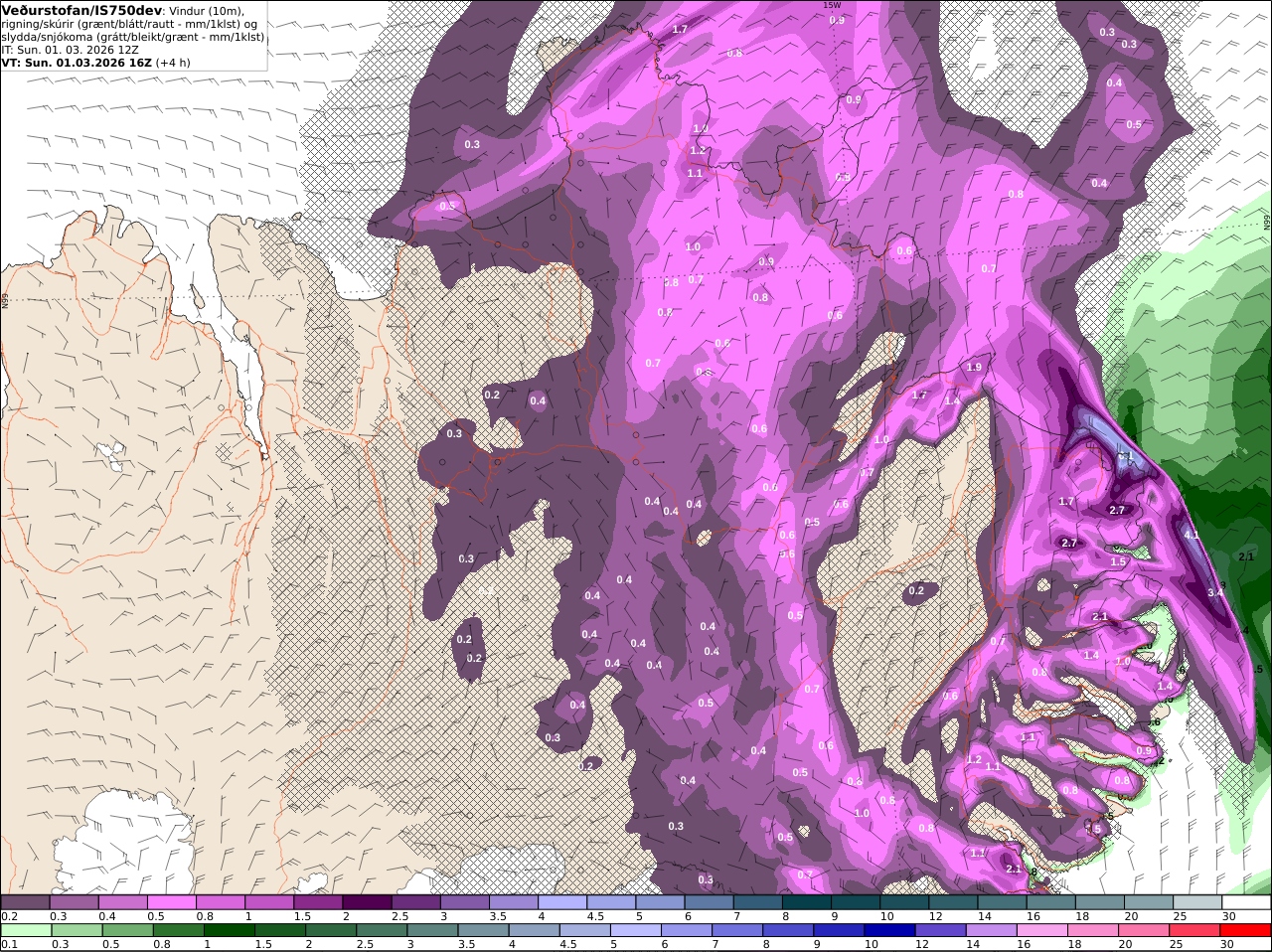Click the IT: Sun. 01.03.2026 12Z initialization time line
This screenshot has height=952, width=1272.
pyautogui.click(x=71, y=49)
